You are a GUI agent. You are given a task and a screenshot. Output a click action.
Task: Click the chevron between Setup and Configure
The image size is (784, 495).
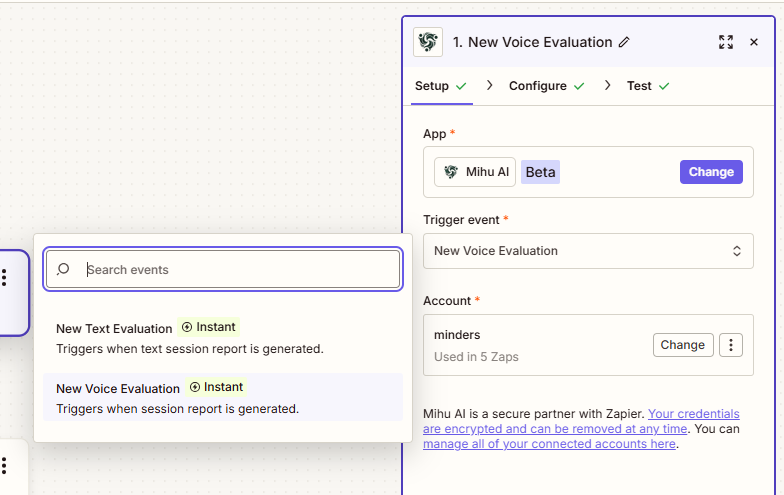click(490, 86)
